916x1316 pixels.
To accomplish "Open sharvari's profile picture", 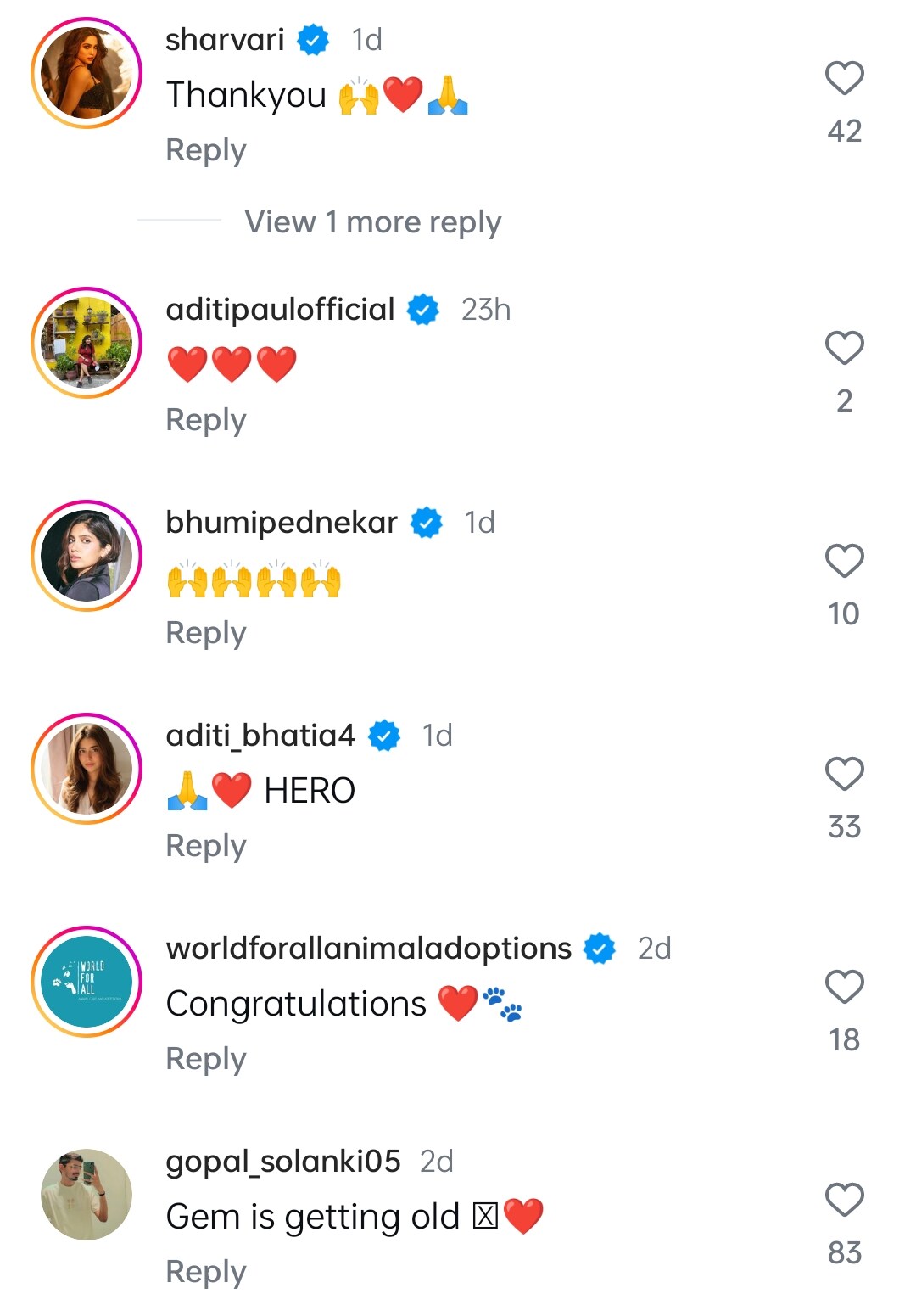I will (x=87, y=73).
